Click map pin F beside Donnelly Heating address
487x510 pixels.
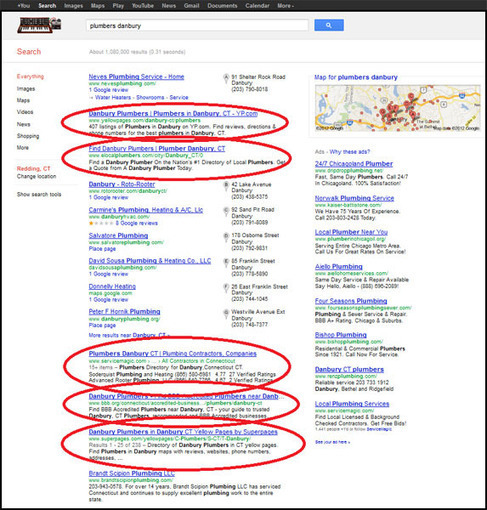[226, 287]
